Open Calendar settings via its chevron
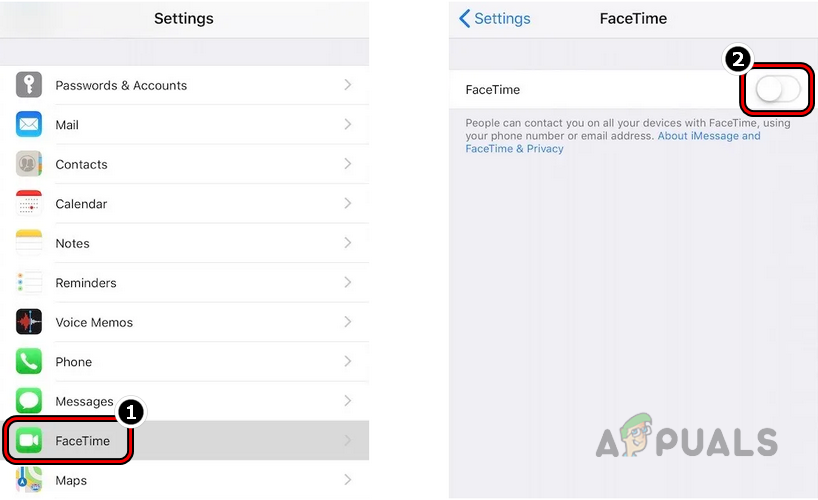The image size is (818, 500). (348, 203)
